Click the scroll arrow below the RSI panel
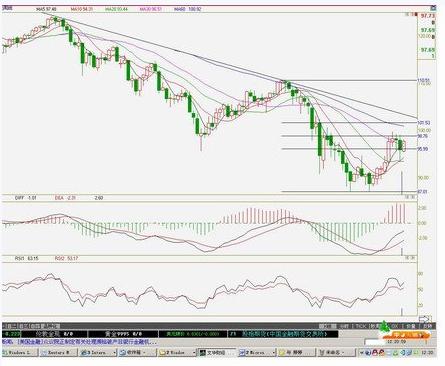The image size is (445, 366). tap(425, 318)
